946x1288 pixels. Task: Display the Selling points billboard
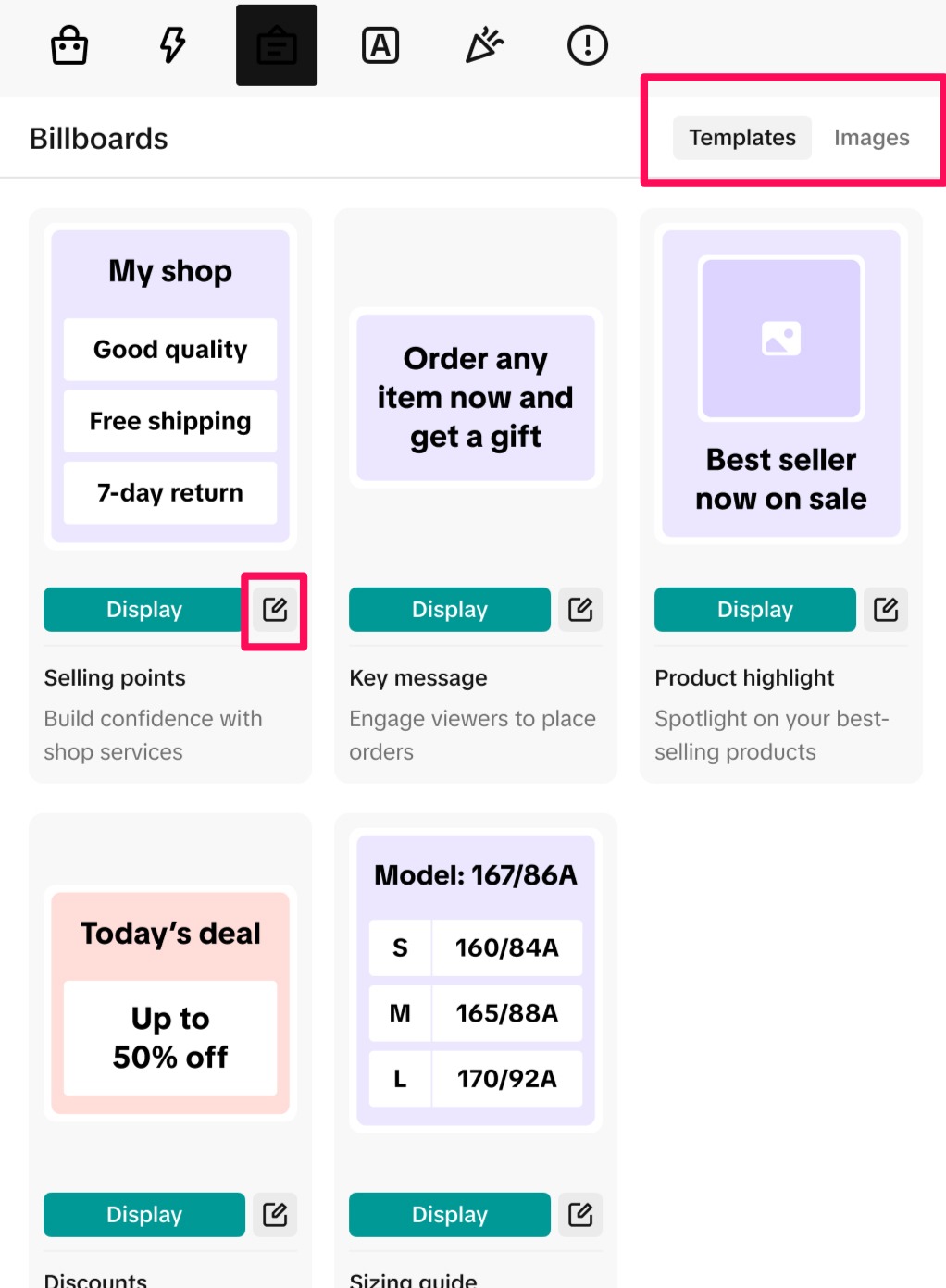[144, 610]
